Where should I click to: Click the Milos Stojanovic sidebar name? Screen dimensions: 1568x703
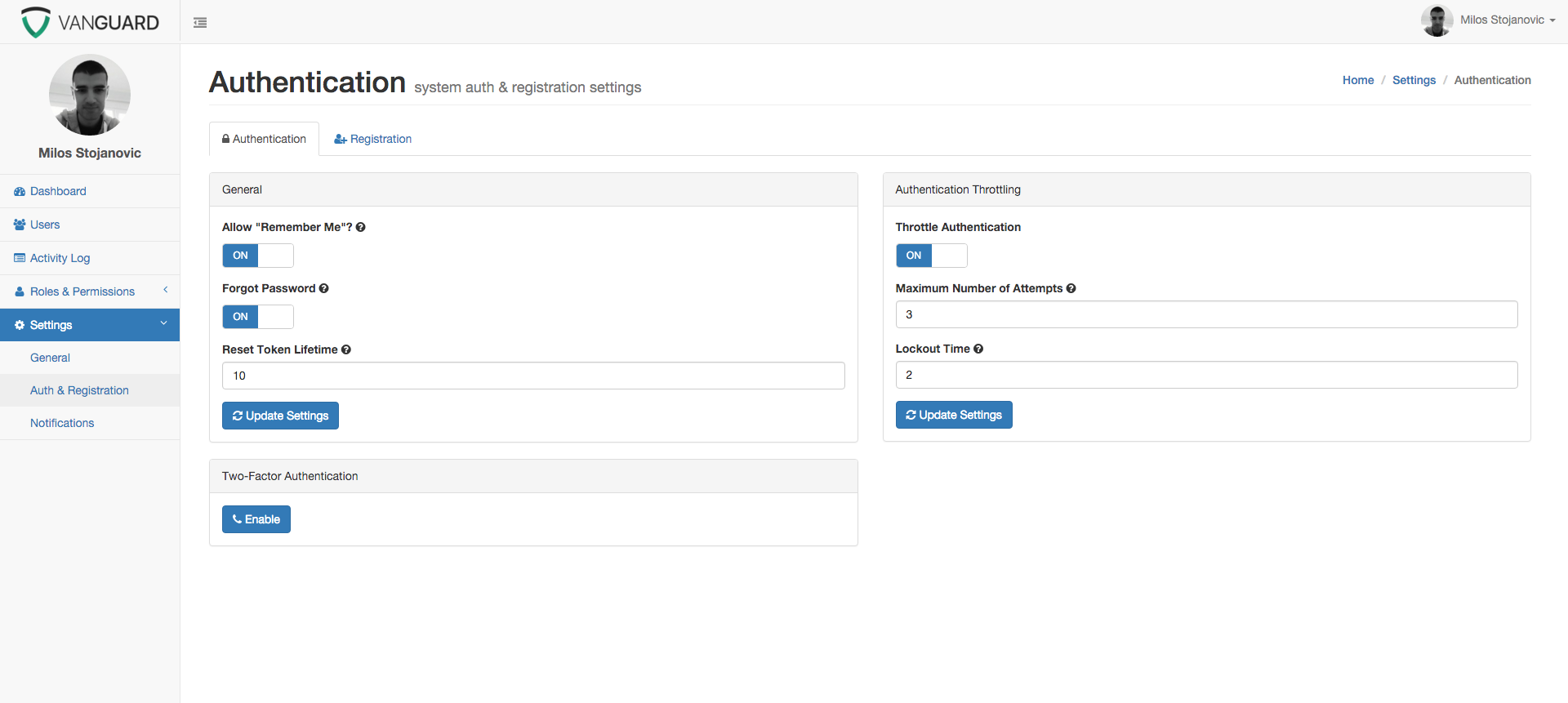(x=90, y=153)
